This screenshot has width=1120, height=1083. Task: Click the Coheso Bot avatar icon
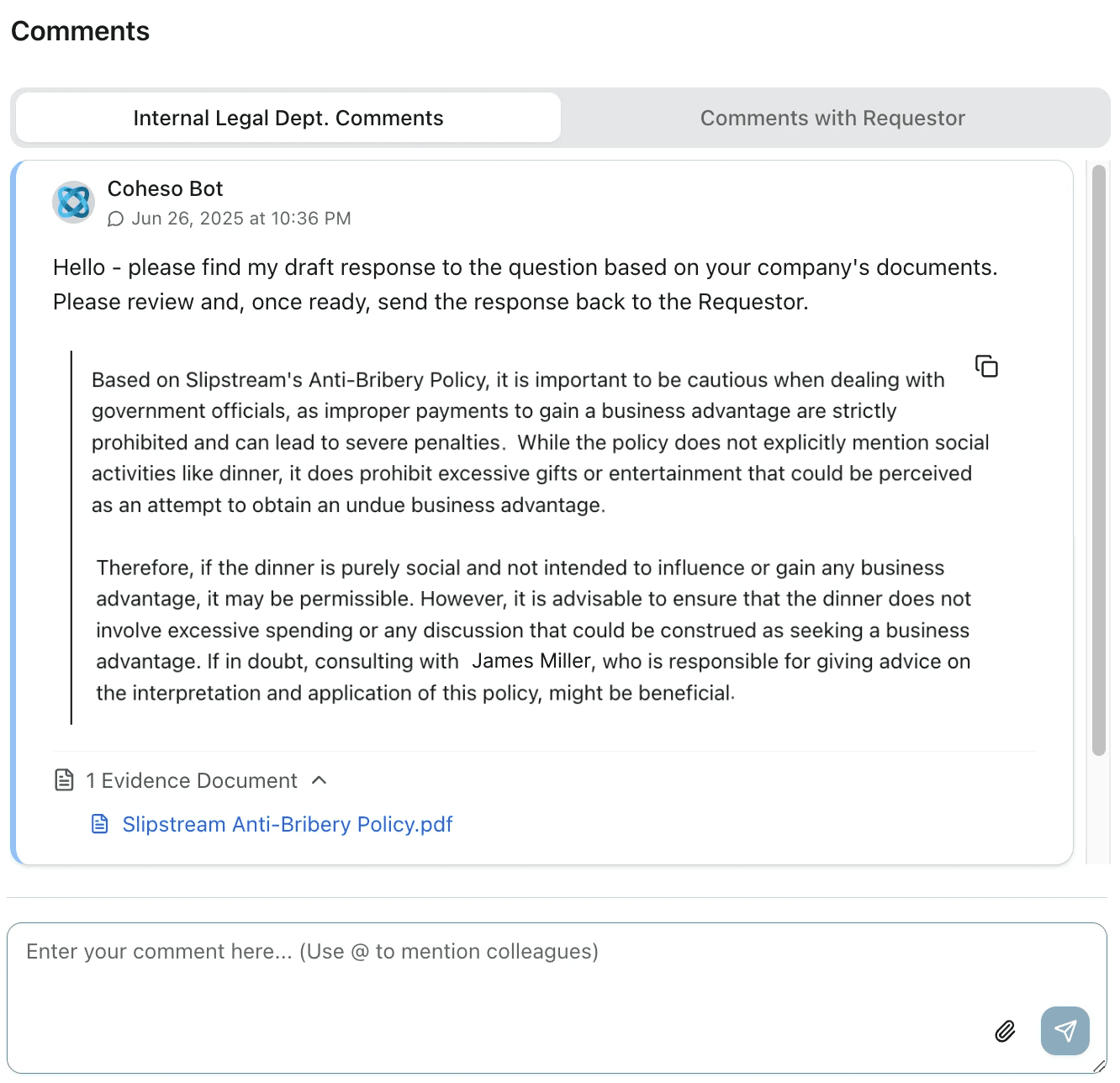pos(73,202)
